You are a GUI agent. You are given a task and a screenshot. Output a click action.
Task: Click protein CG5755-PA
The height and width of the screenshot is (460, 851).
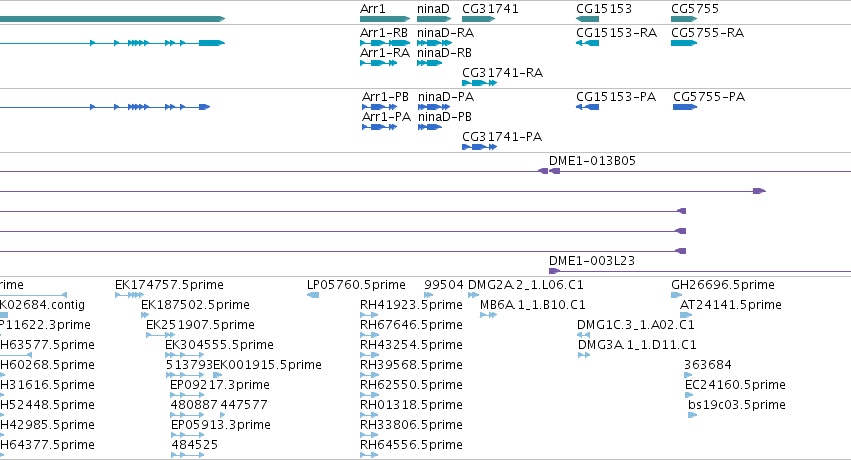(709, 97)
